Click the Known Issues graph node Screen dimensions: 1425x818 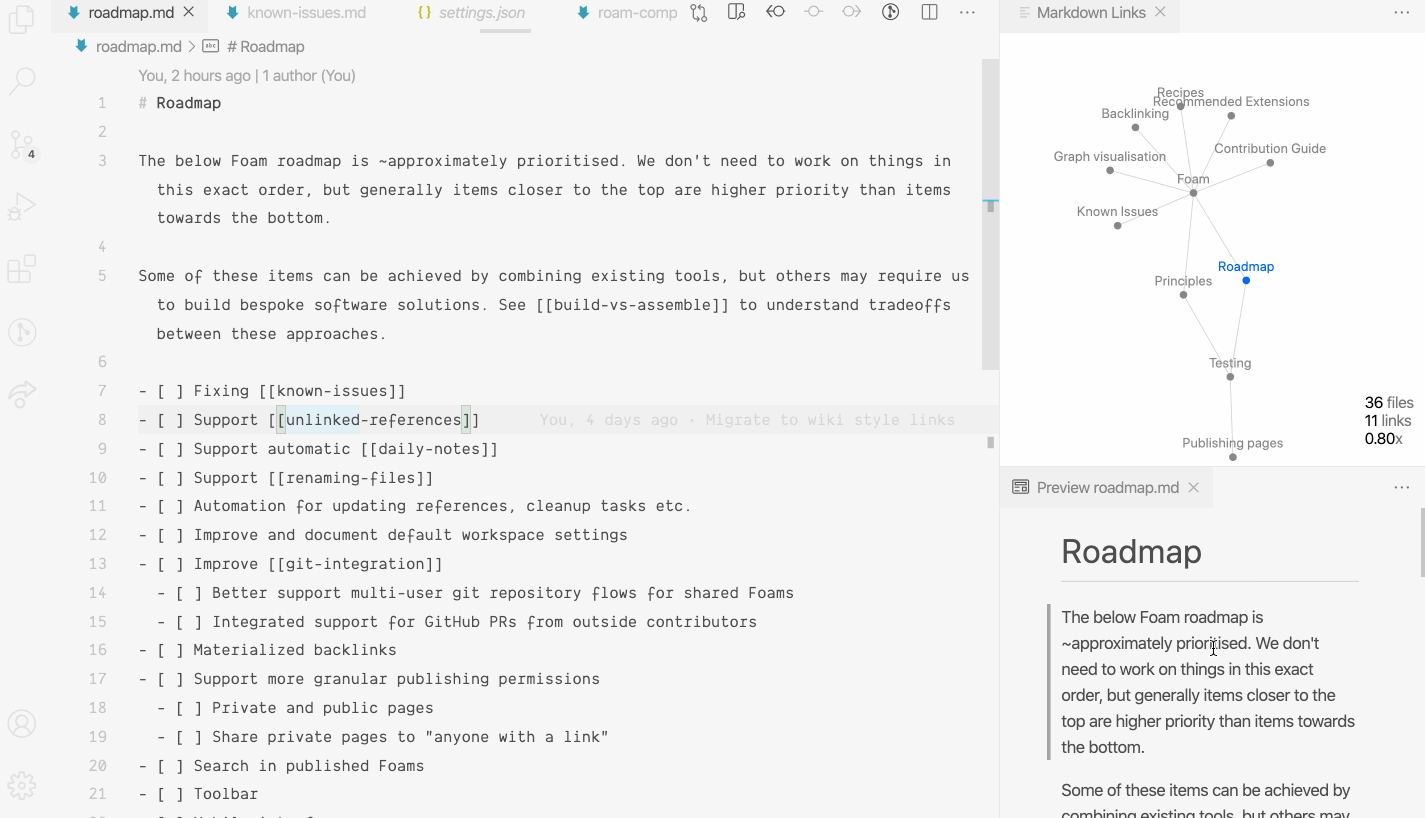[x=1117, y=225]
